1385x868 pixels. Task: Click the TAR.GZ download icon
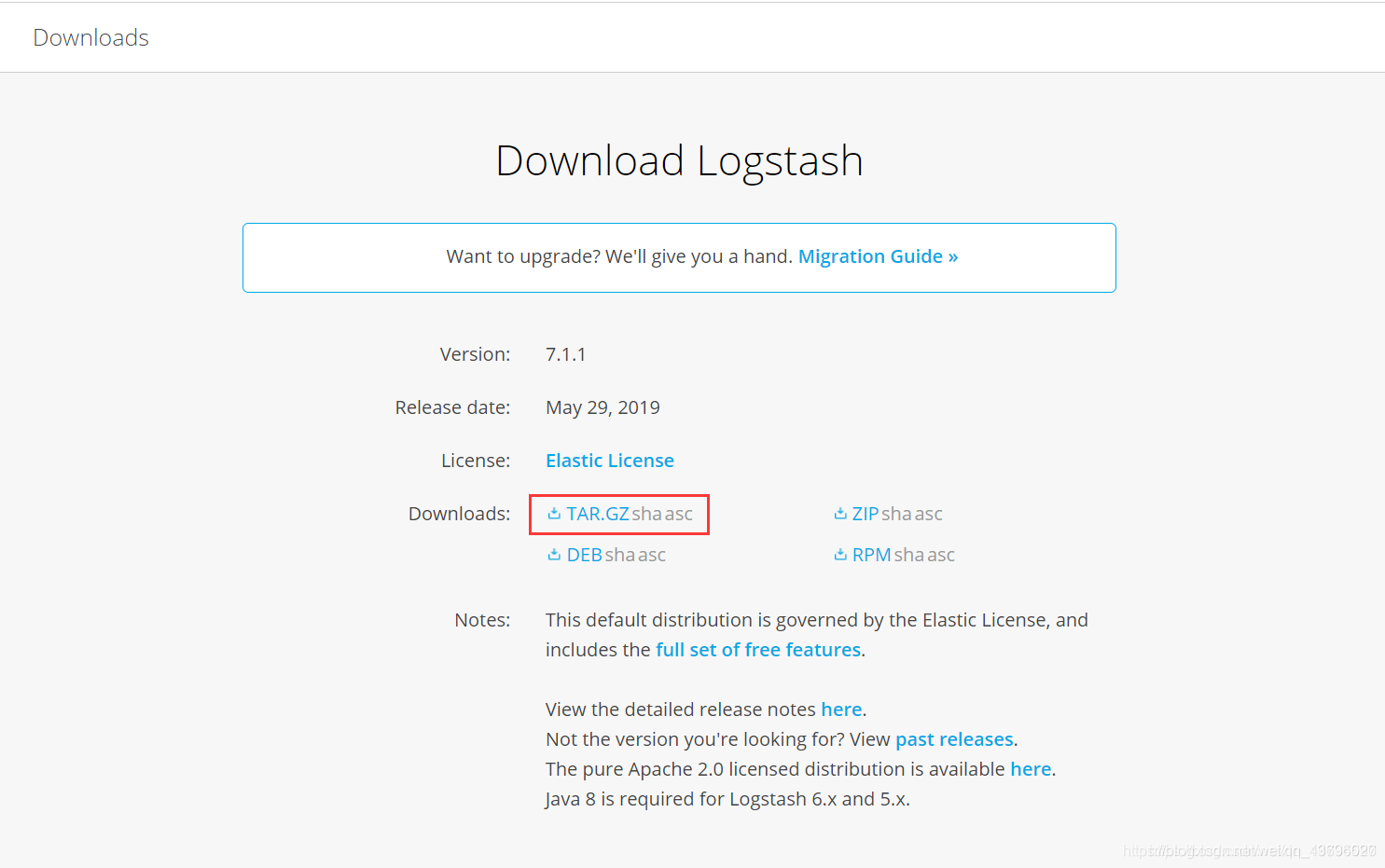[x=554, y=514]
